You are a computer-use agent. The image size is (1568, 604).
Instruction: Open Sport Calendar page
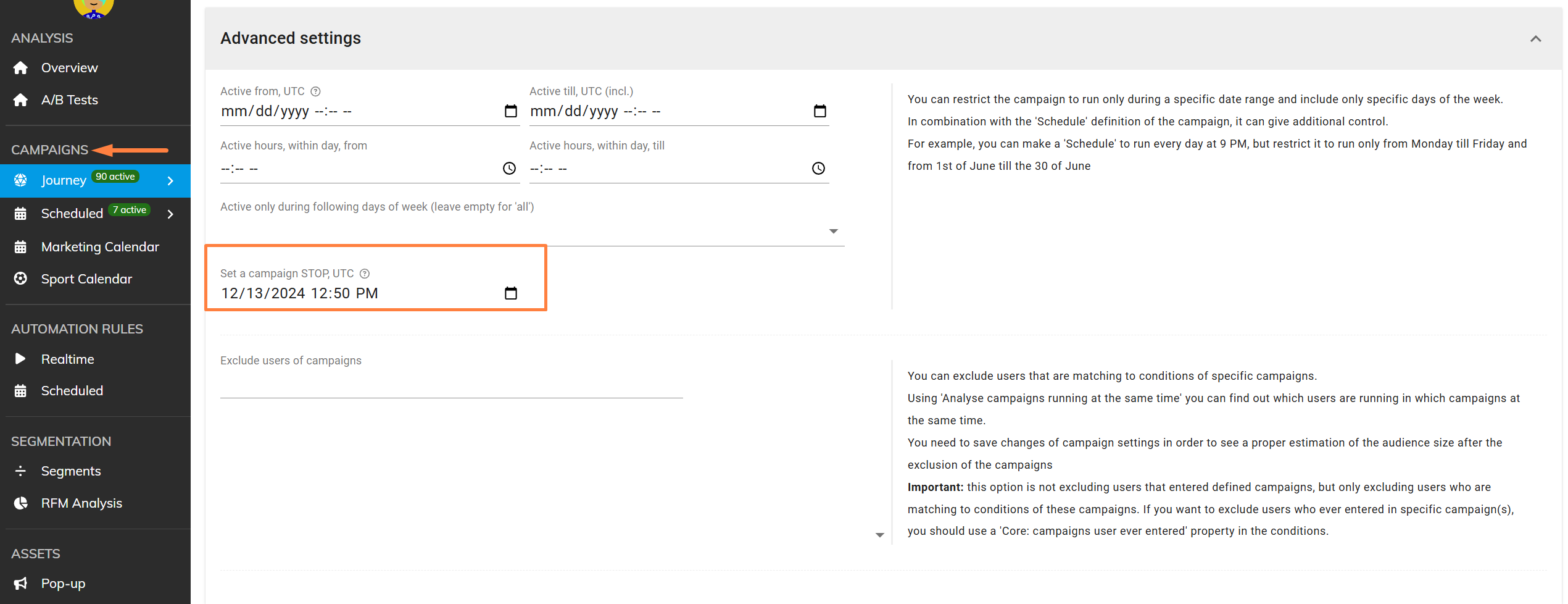coord(86,279)
